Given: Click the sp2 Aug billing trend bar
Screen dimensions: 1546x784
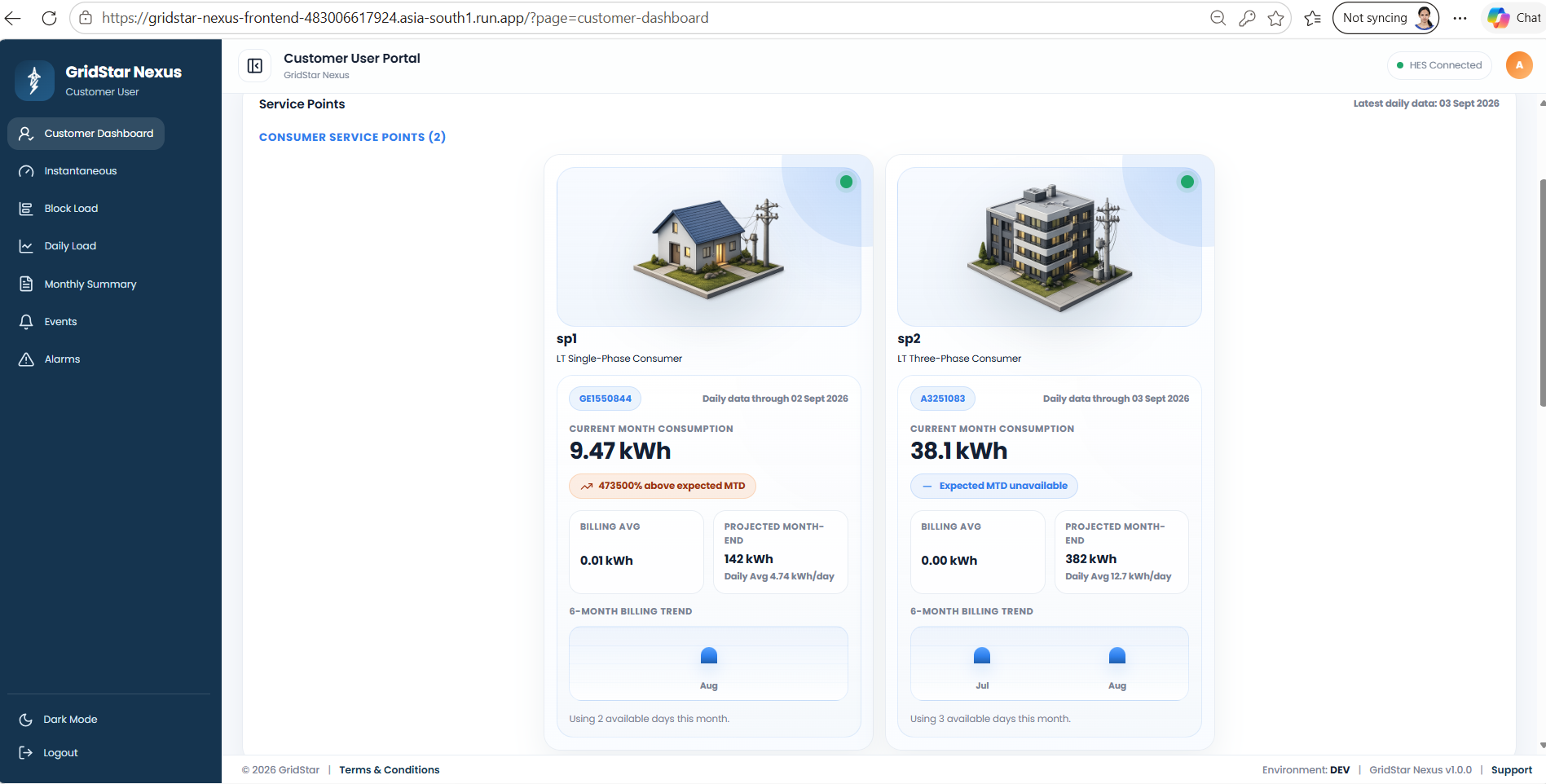Looking at the screenshot, I should (1117, 656).
